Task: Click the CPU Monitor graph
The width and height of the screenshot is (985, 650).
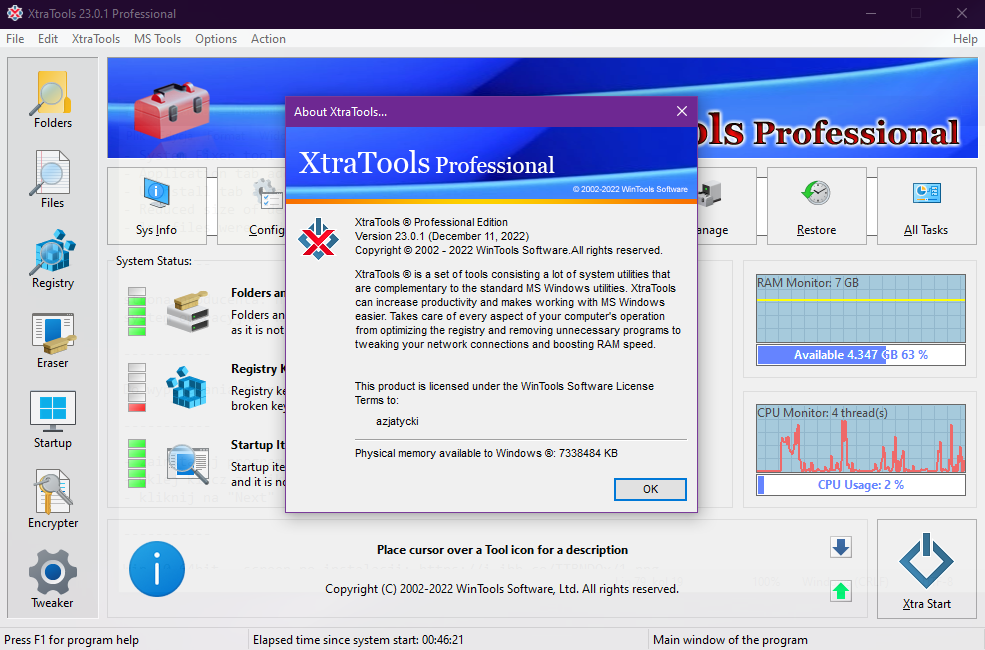Action: pos(861,438)
